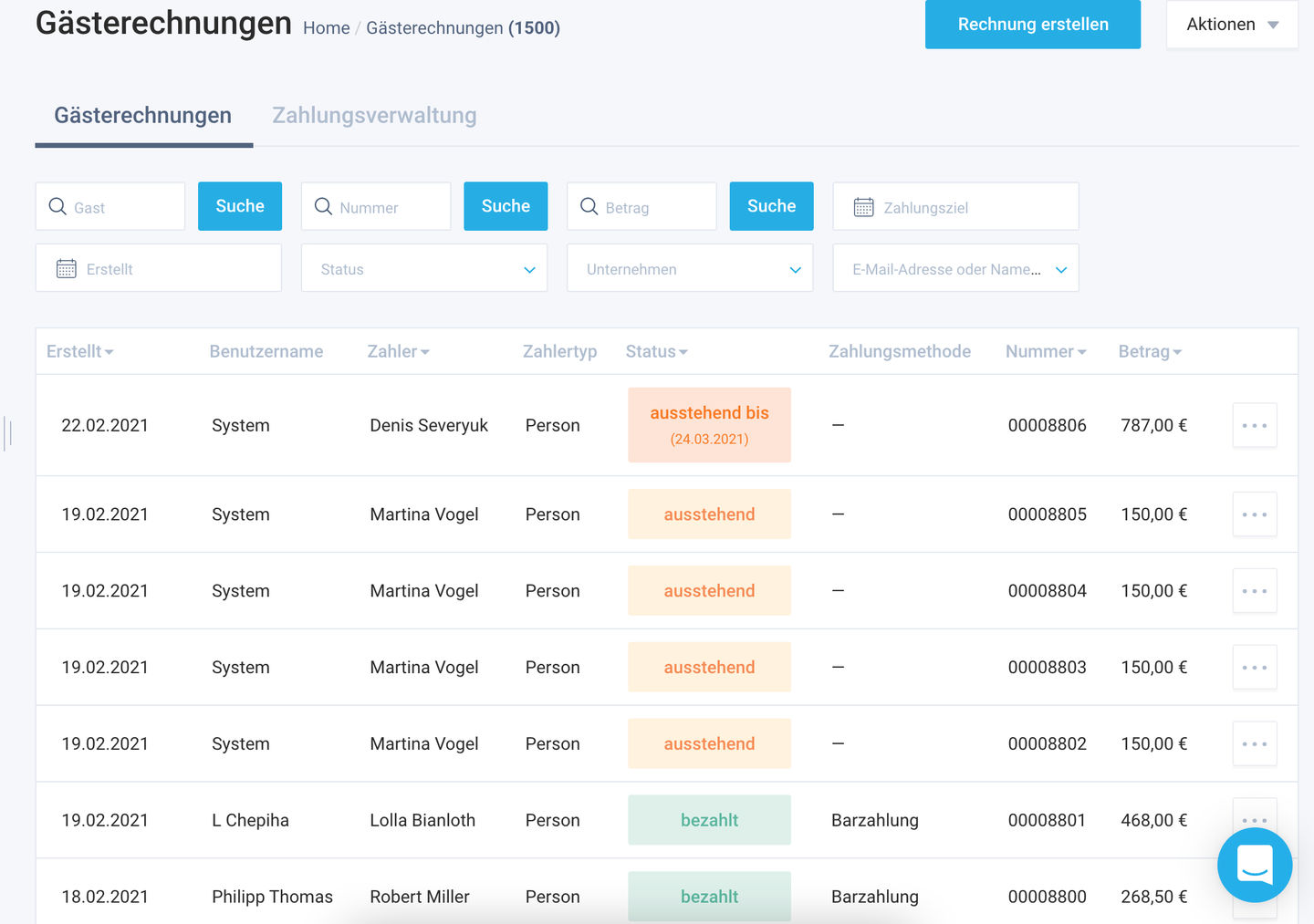The height and width of the screenshot is (924, 1314).
Task: Click the magnifier icon in Gast field
Action: [57, 206]
